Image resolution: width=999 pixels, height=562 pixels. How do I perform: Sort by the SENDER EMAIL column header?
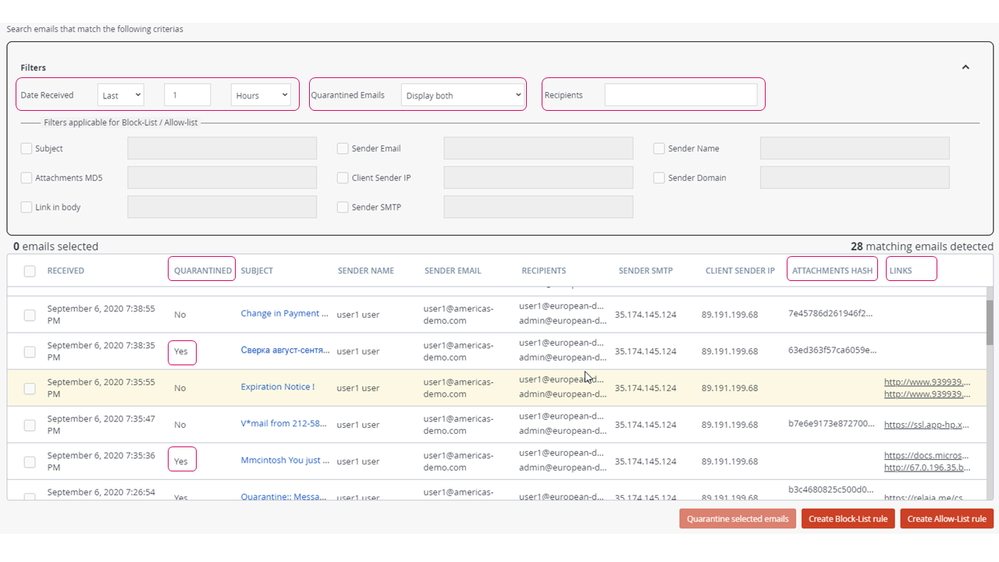[x=452, y=271]
